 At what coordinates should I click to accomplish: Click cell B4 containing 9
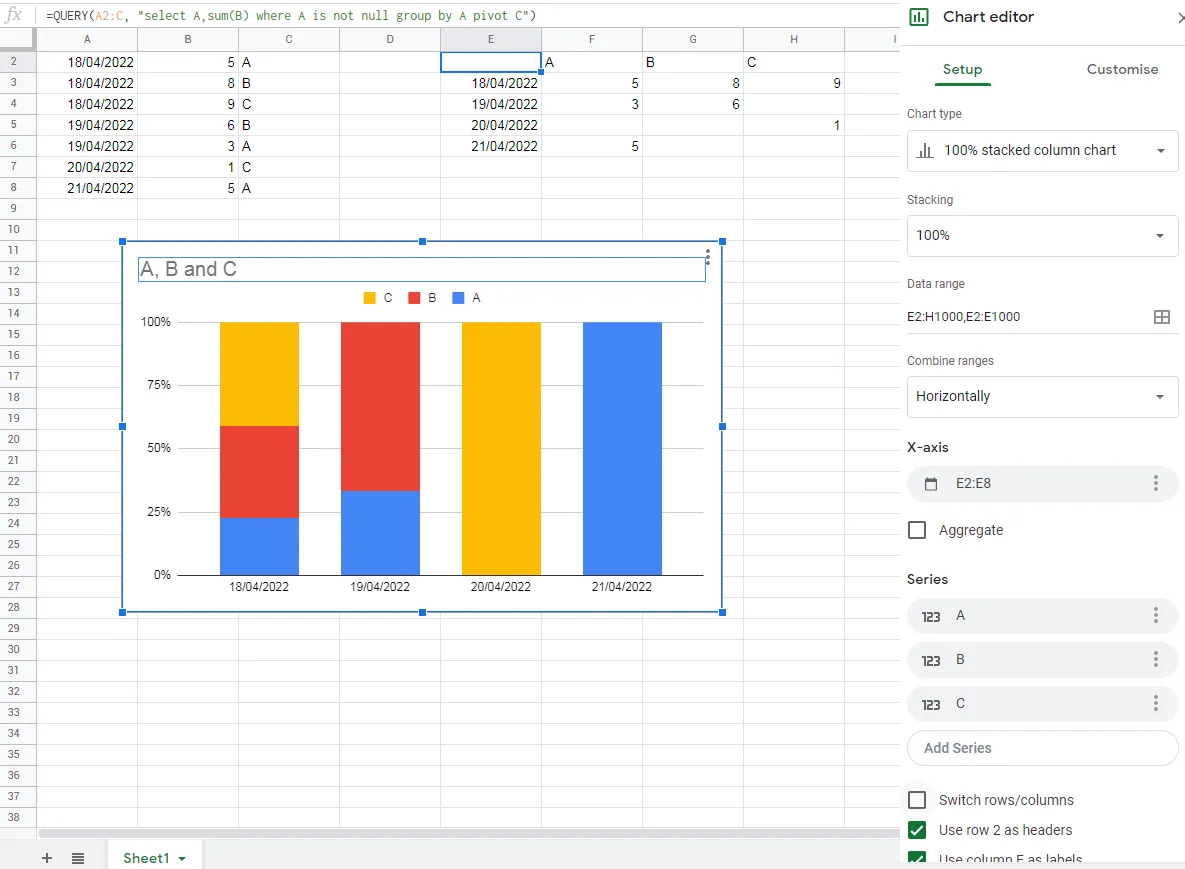[187, 104]
